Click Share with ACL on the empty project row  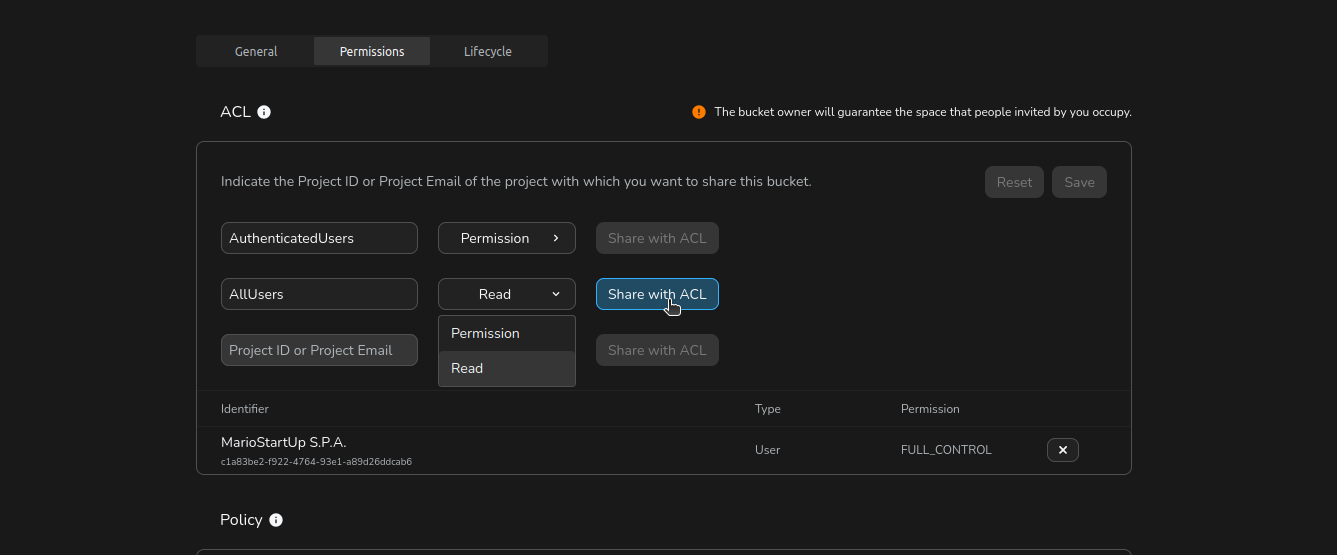(x=657, y=350)
